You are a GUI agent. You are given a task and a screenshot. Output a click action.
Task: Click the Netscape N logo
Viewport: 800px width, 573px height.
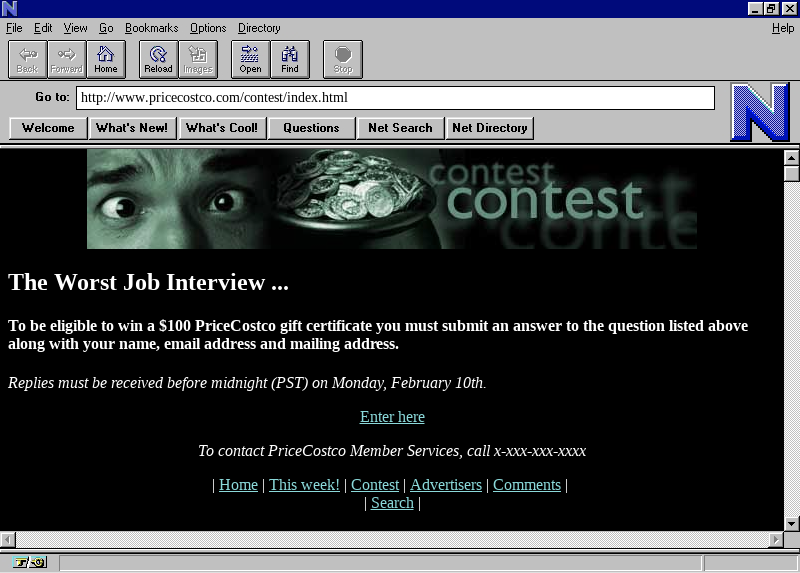pos(759,112)
